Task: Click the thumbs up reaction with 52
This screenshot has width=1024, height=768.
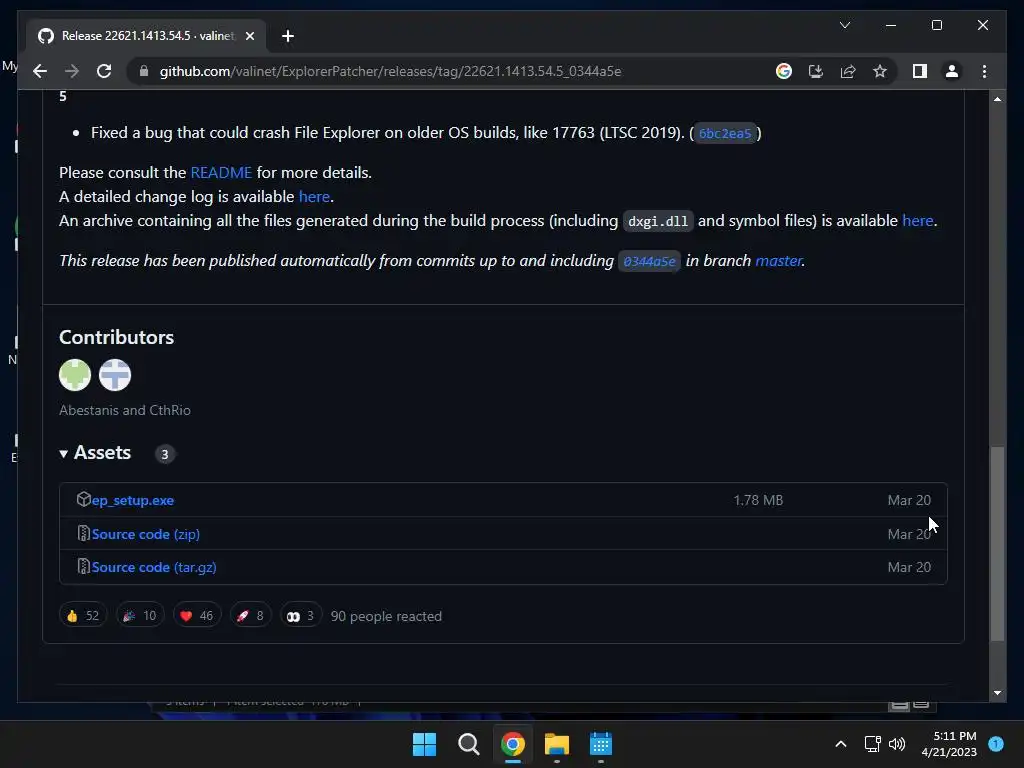Action: (82, 616)
